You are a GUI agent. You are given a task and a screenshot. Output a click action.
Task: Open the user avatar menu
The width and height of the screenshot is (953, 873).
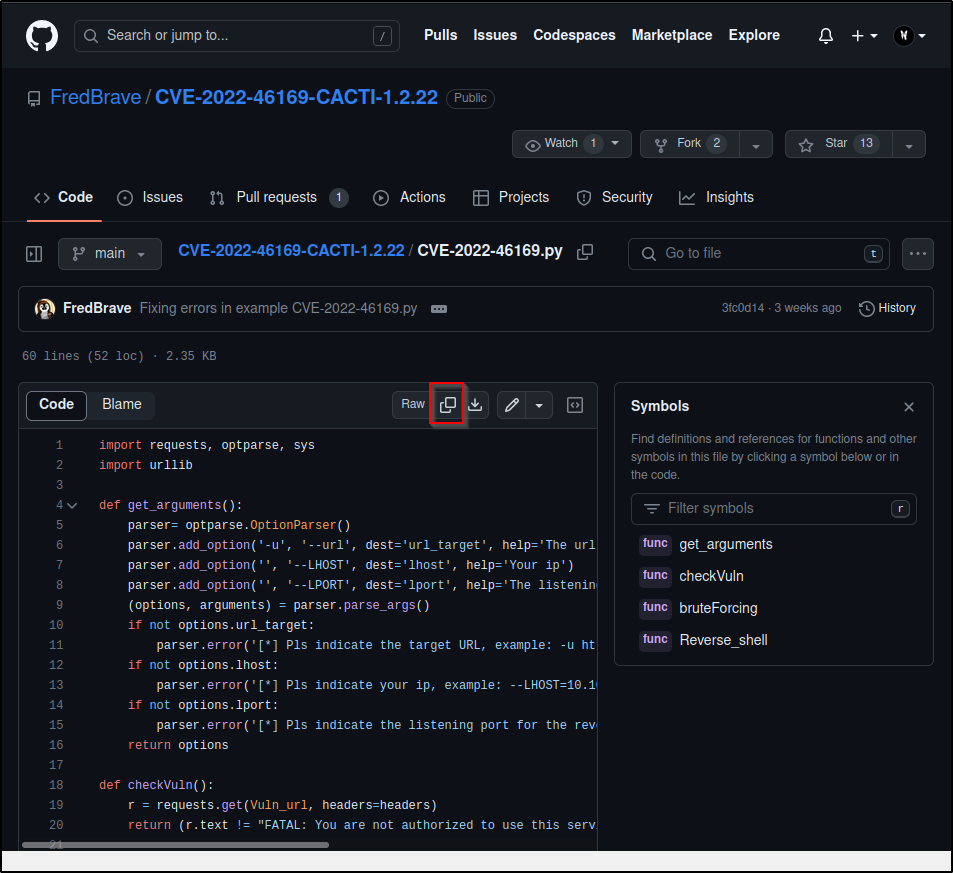pos(909,36)
